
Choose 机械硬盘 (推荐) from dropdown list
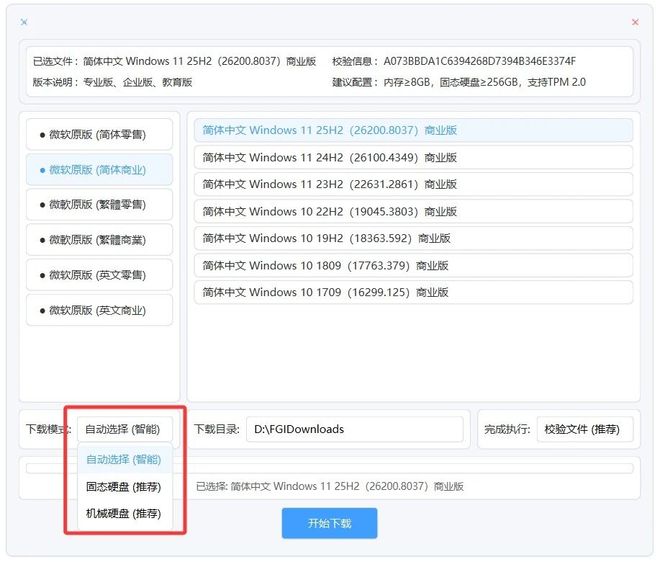click(123, 514)
